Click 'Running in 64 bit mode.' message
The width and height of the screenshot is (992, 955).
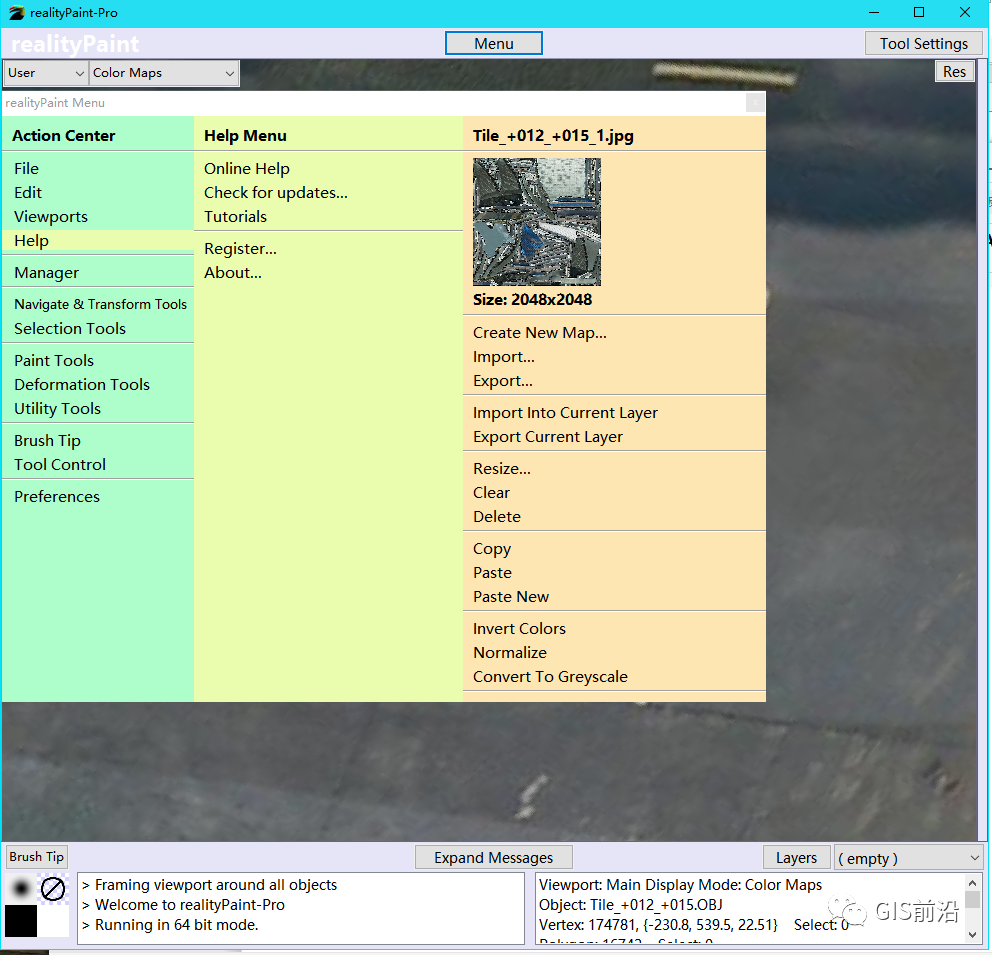[x=177, y=925]
